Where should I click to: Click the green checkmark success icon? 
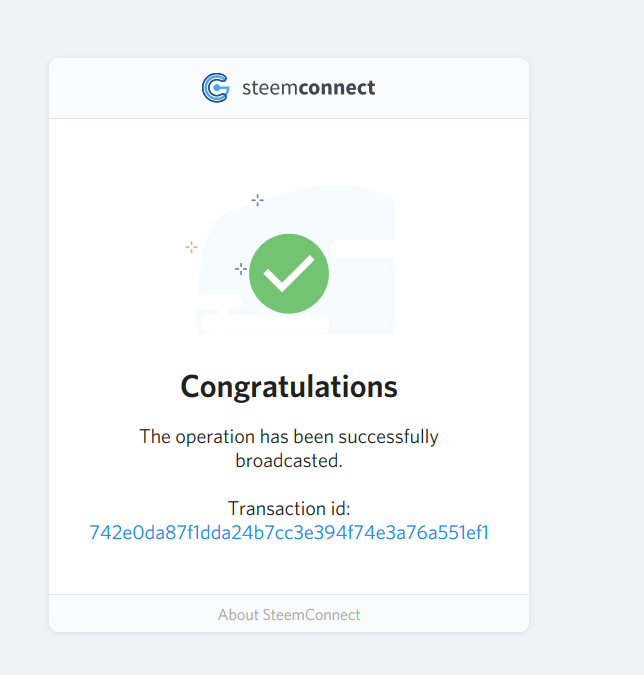point(289,273)
